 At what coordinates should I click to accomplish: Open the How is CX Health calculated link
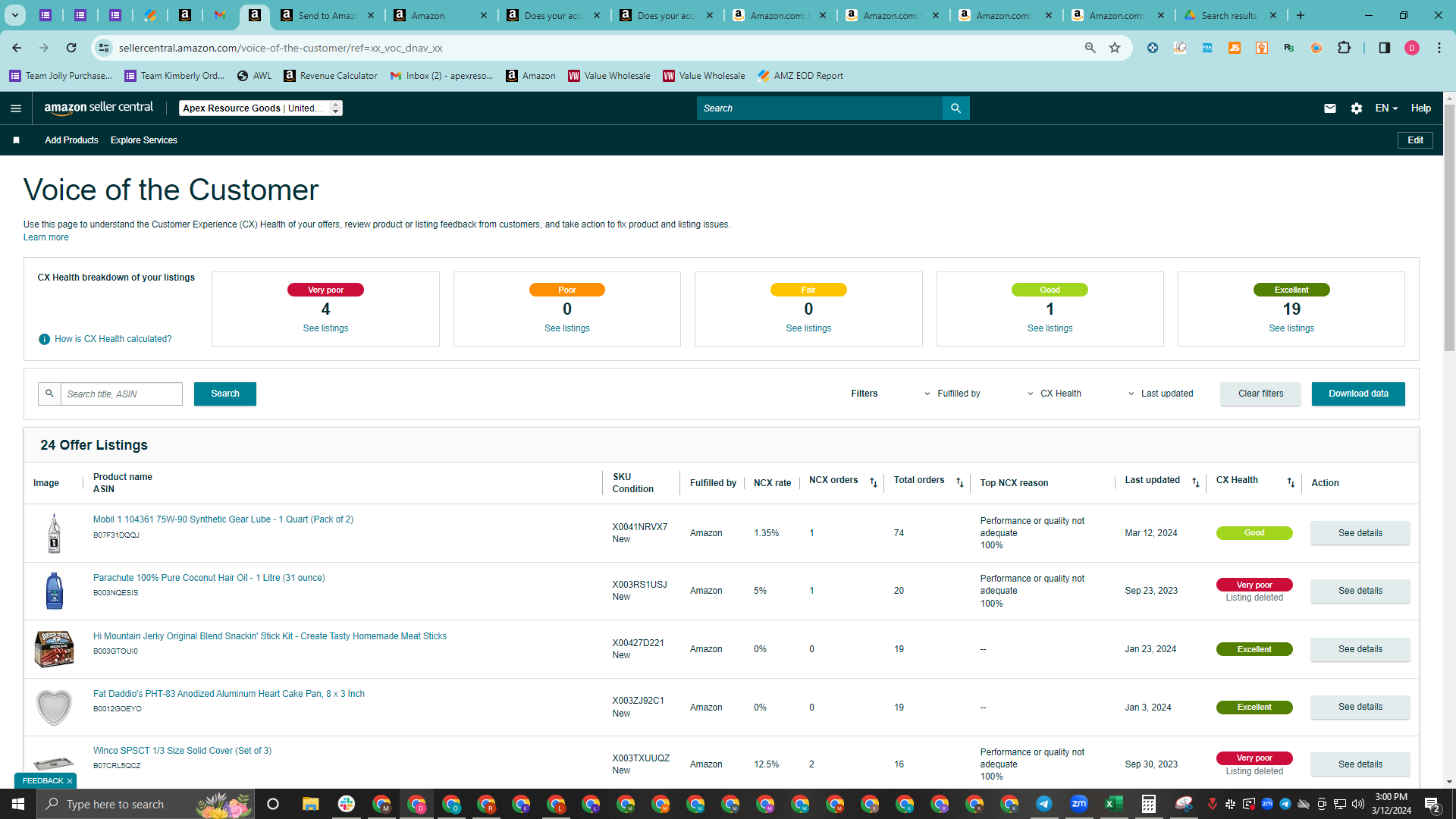(x=113, y=339)
